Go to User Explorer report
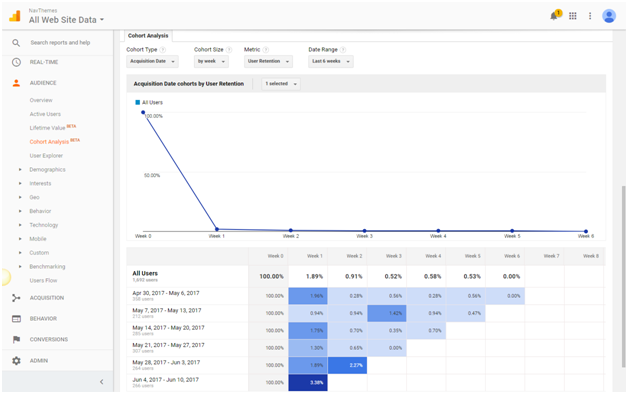 (x=46, y=156)
